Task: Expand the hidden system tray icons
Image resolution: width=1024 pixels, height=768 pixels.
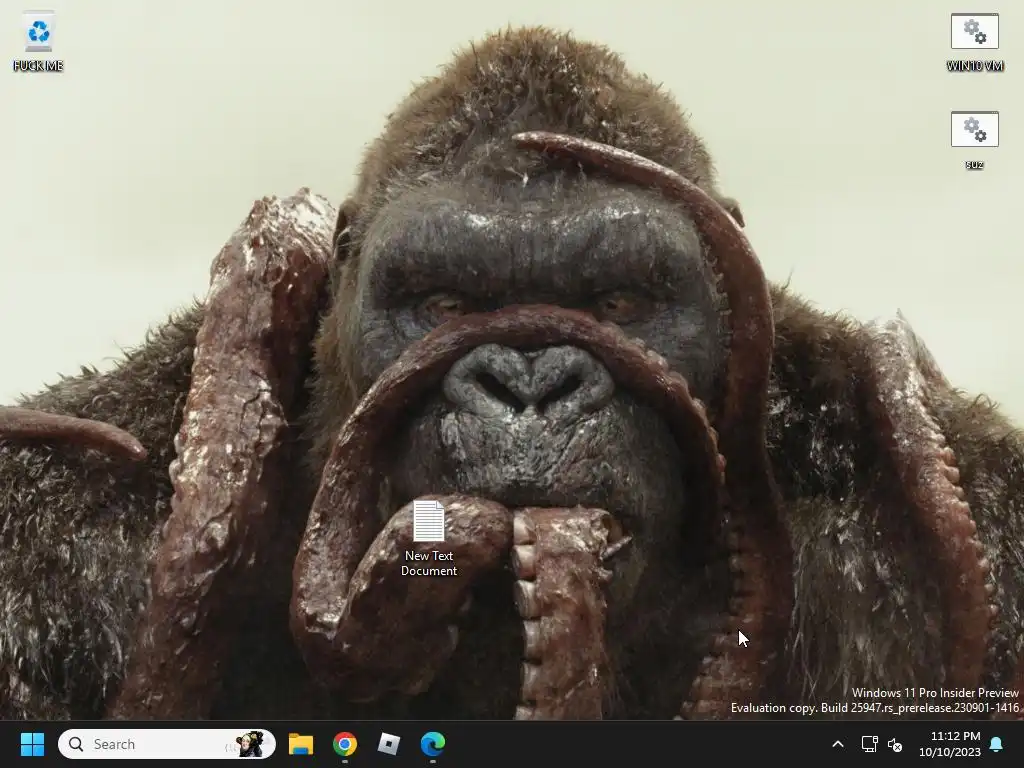Action: 838,744
